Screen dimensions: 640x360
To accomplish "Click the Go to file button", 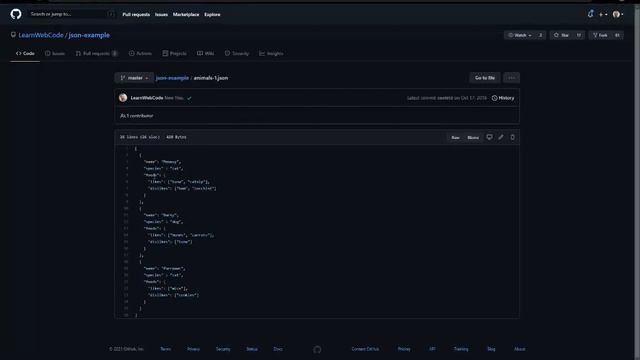I will [484, 78].
